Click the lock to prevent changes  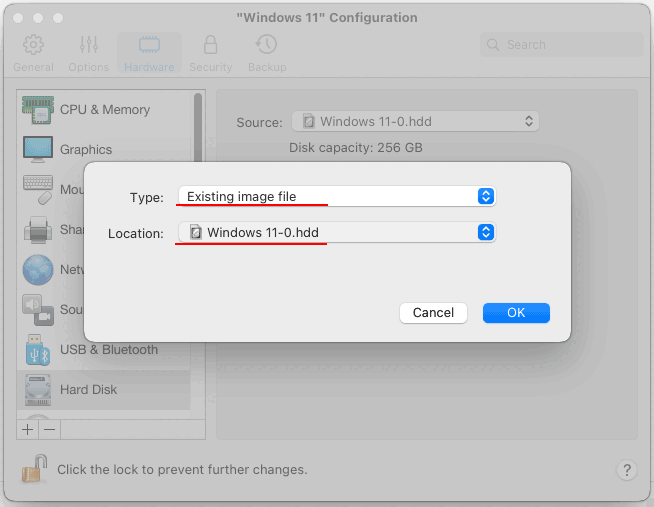(x=34, y=469)
